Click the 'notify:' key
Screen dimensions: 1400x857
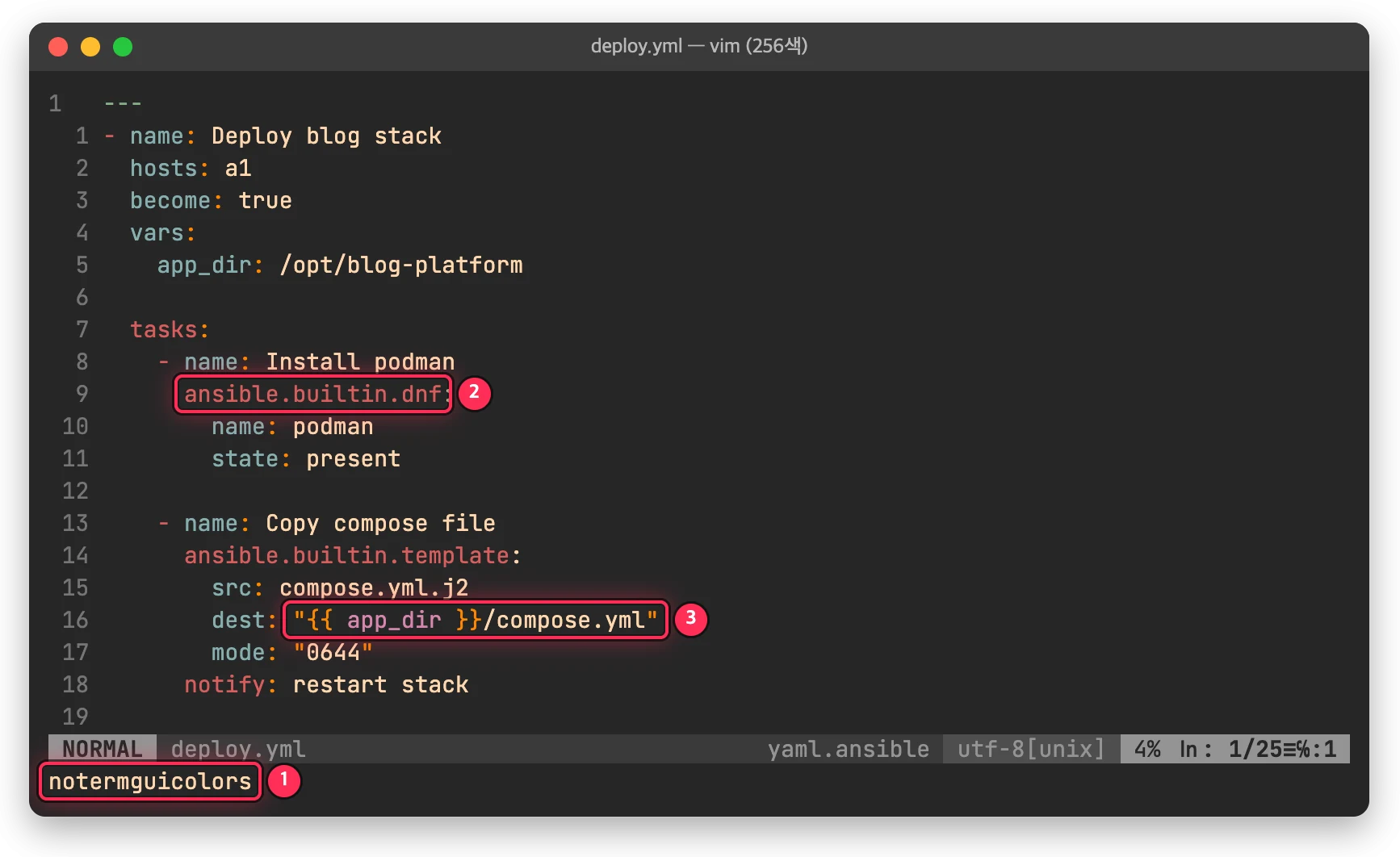231,684
